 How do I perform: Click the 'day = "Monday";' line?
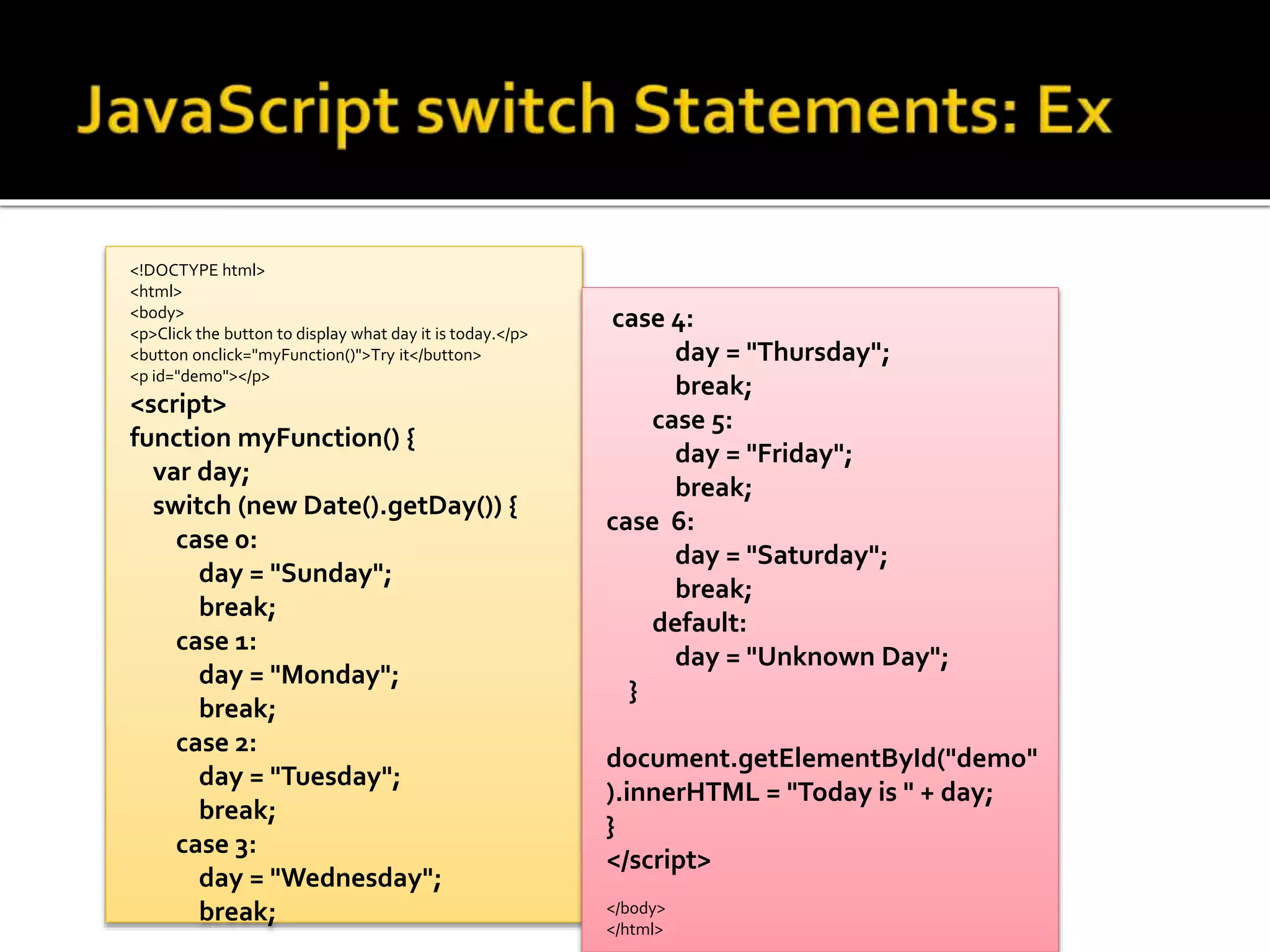point(299,676)
